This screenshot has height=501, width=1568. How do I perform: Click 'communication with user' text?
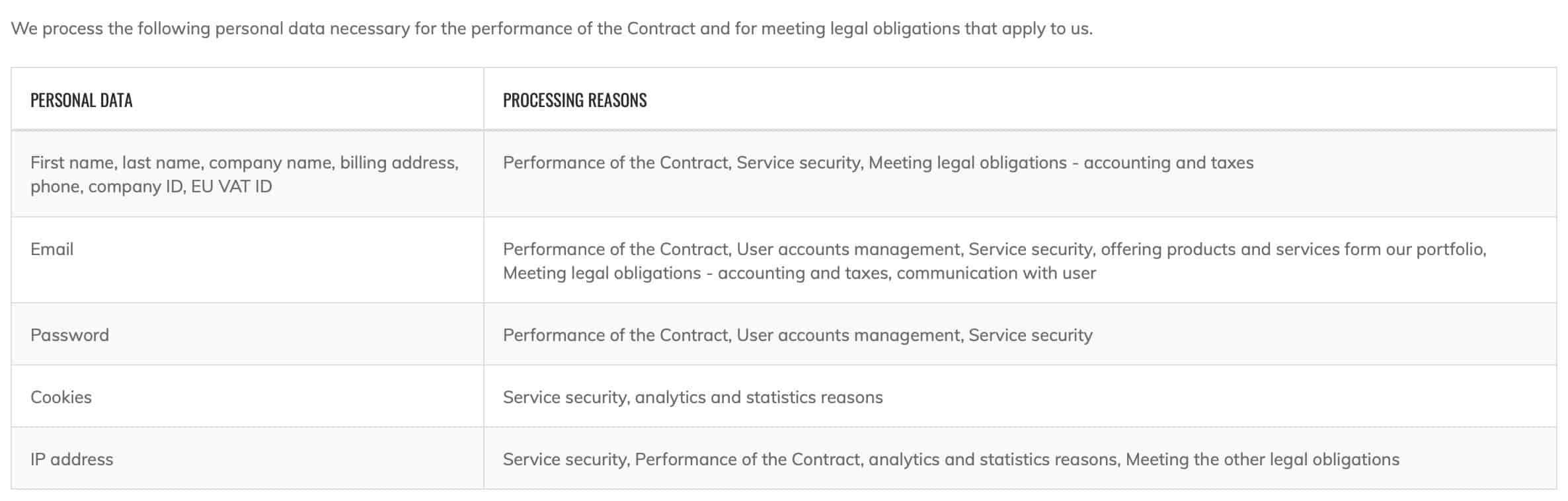996,273
